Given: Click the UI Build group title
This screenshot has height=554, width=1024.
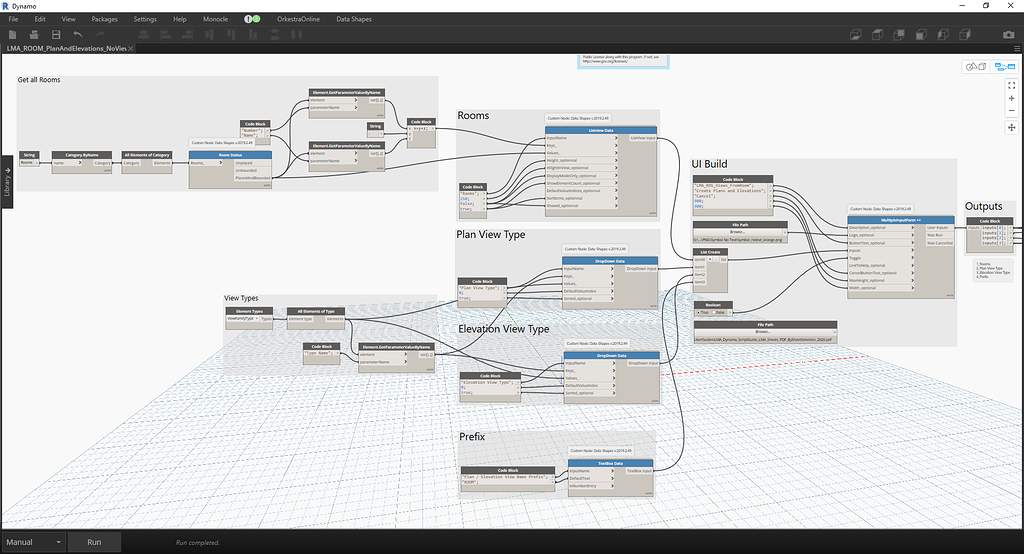Looking at the screenshot, I should [709, 164].
